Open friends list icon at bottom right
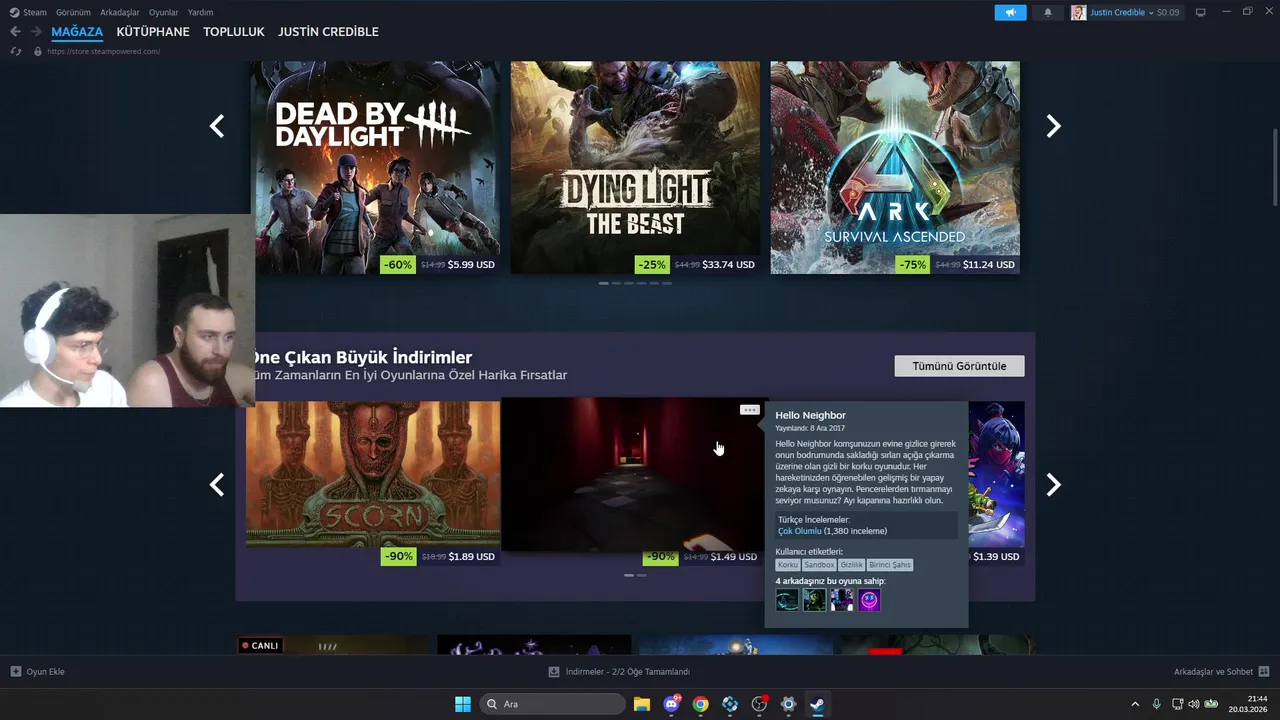Screen dimensions: 1280x720 pos(1264,672)
